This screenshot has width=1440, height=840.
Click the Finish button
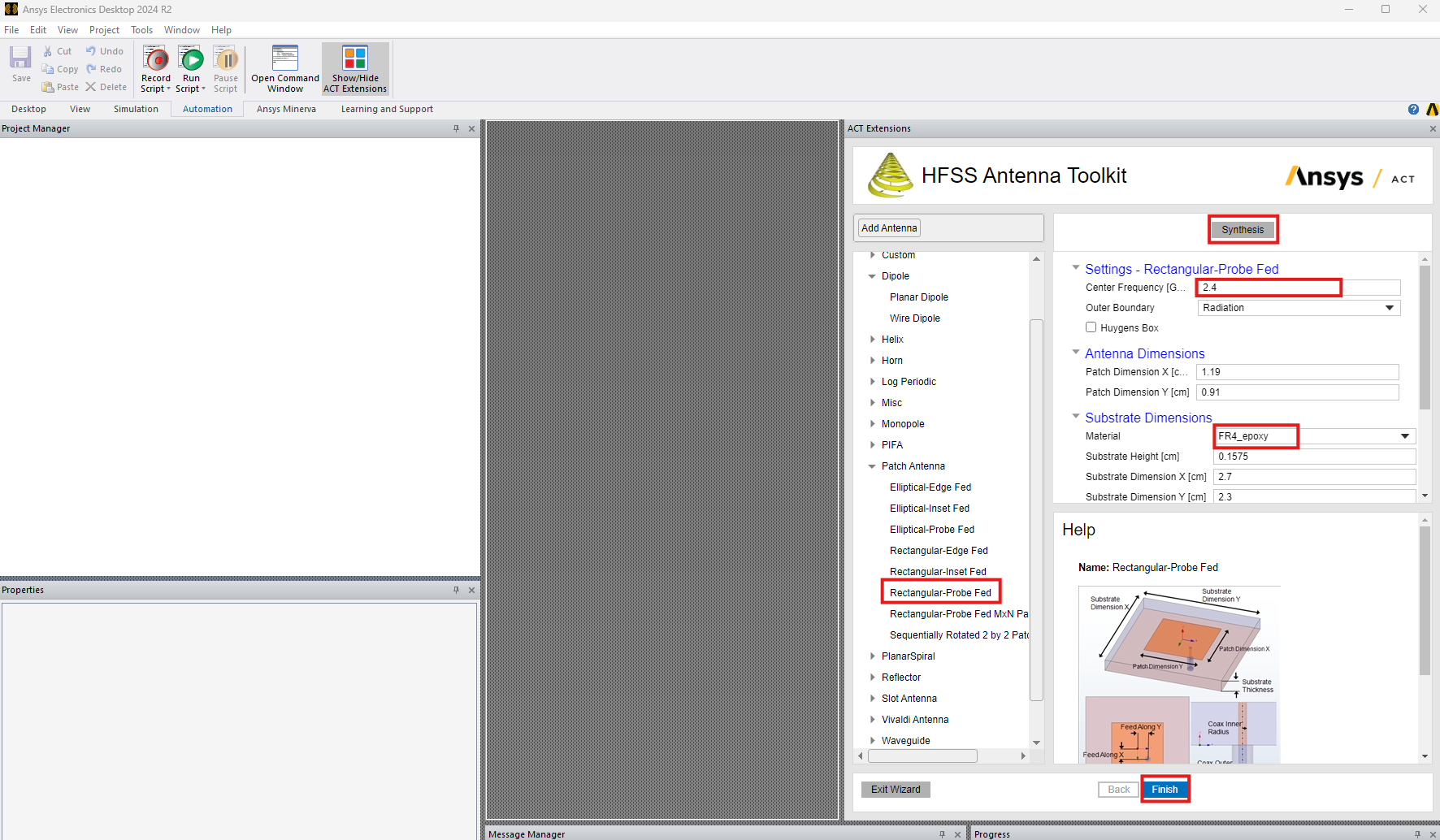pyautogui.click(x=1165, y=789)
